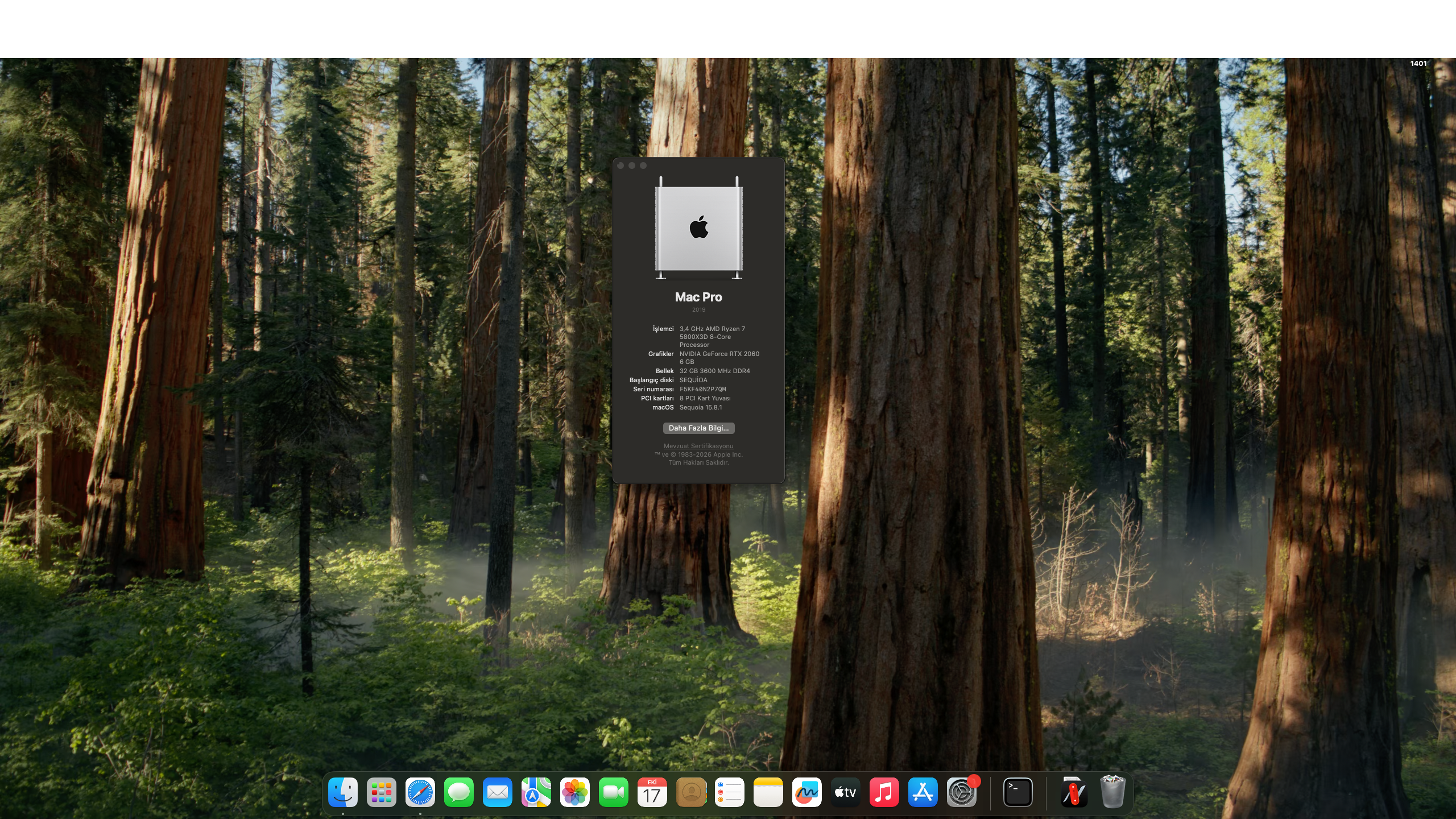1456x819 pixels.
Task: Open System Settings with the red badge
Action: (x=962, y=792)
